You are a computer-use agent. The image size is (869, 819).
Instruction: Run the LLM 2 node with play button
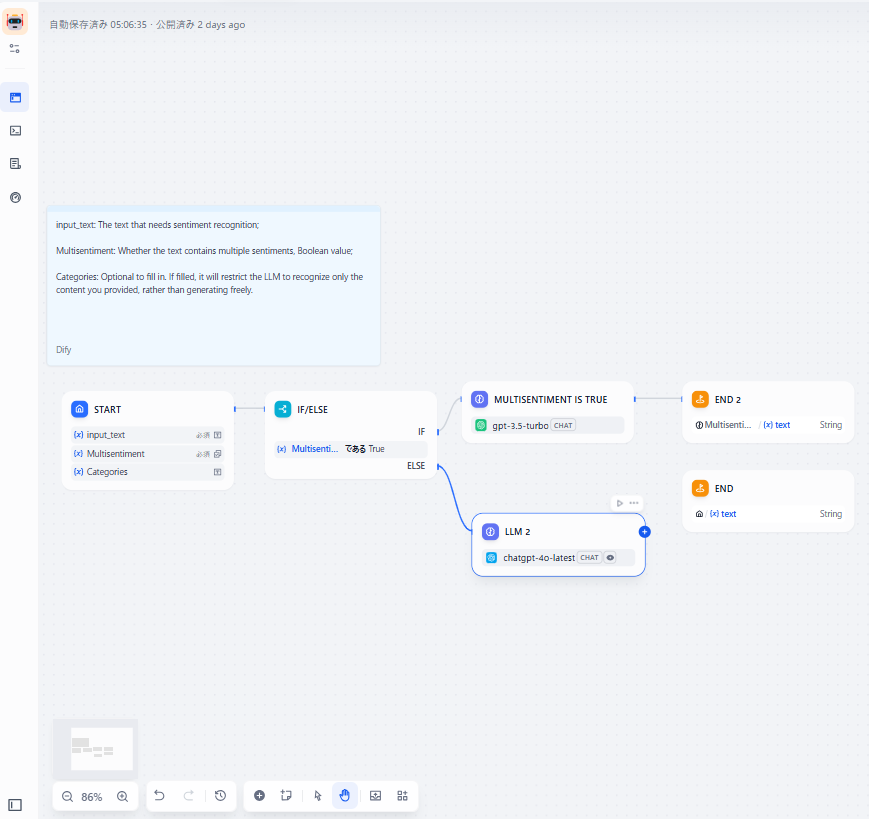(620, 503)
